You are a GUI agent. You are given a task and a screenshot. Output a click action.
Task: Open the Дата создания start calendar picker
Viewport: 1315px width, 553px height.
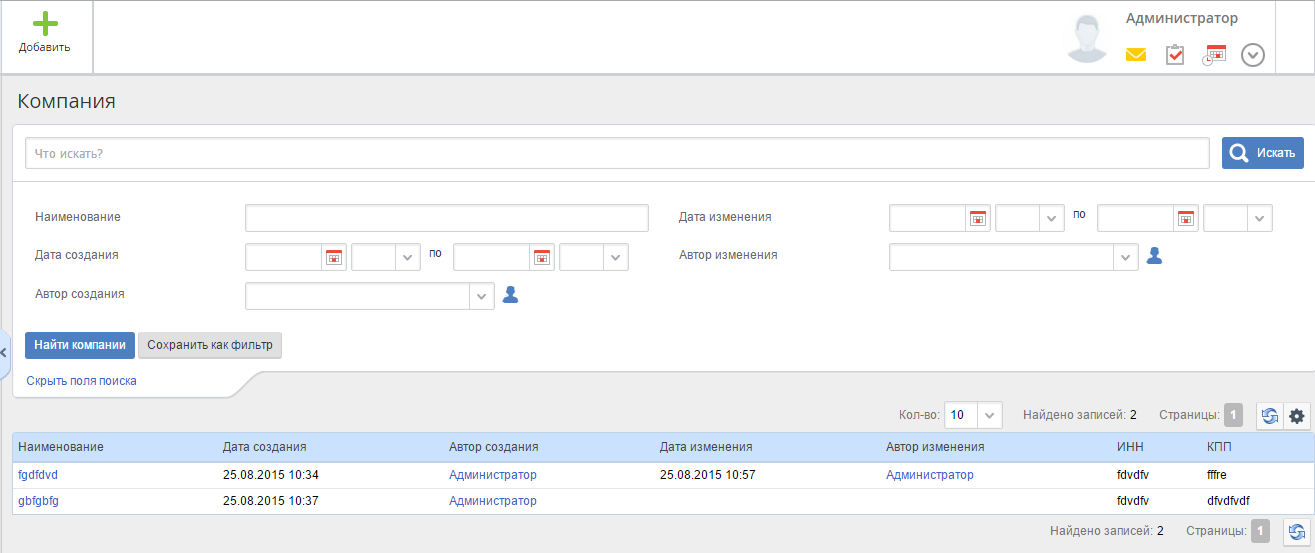[334, 257]
